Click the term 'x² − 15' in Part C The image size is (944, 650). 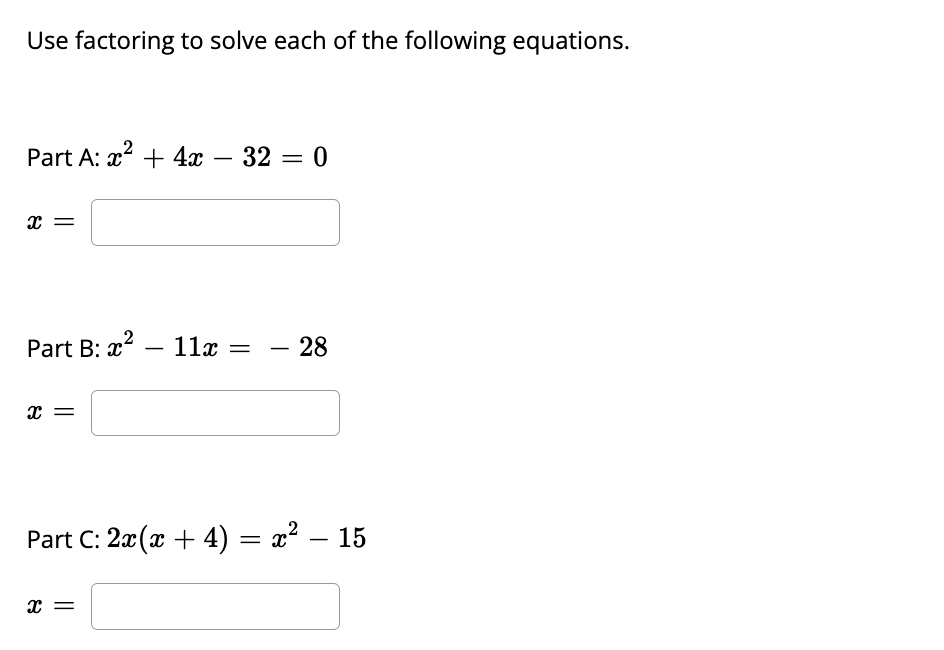pyautogui.click(x=321, y=538)
